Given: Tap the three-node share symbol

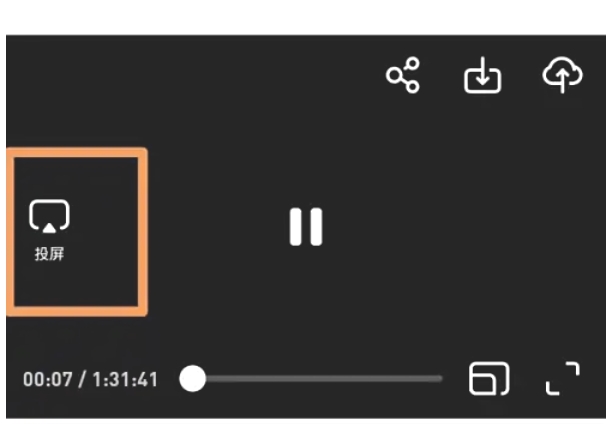Looking at the screenshot, I should (403, 75).
